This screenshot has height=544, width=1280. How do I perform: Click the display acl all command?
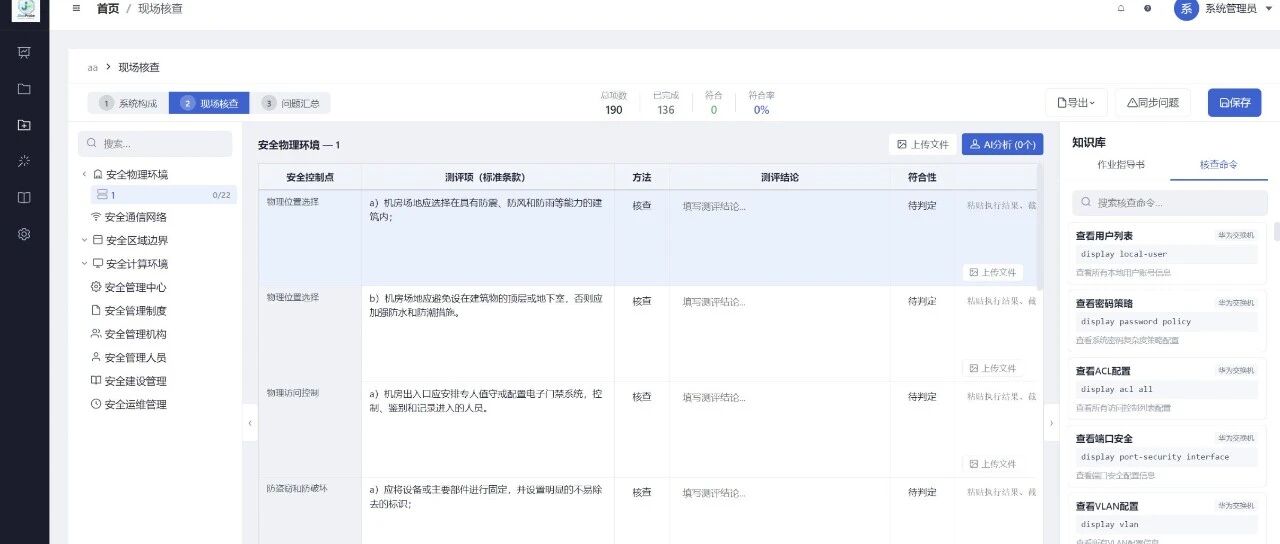coord(1116,389)
